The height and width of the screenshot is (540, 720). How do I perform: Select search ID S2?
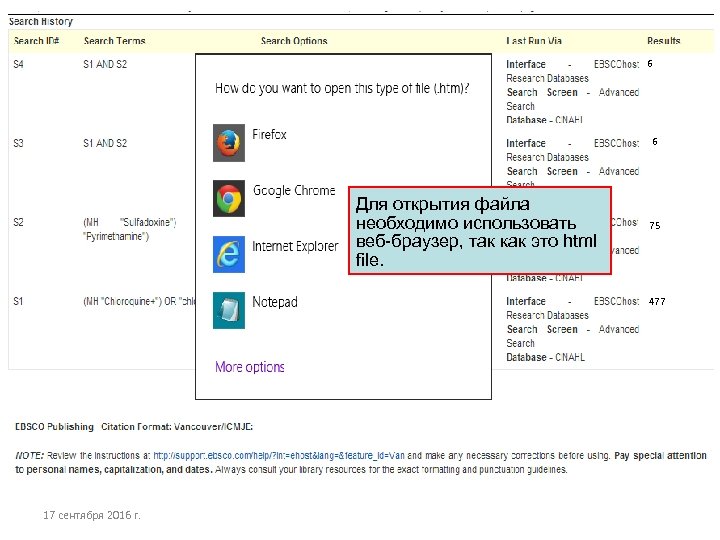18,222
